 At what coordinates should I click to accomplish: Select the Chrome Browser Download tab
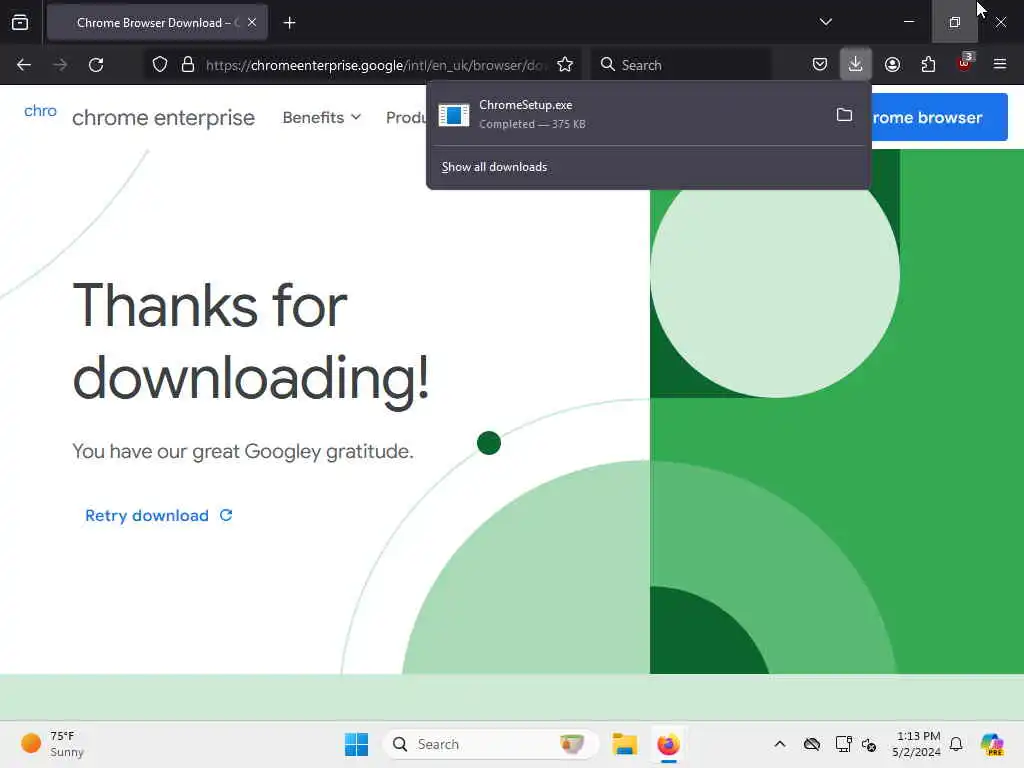point(157,23)
